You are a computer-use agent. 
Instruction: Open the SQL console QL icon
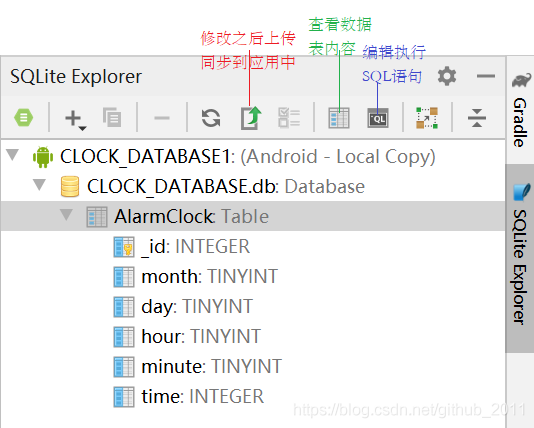pyautogui.click(x=378, y=118)
